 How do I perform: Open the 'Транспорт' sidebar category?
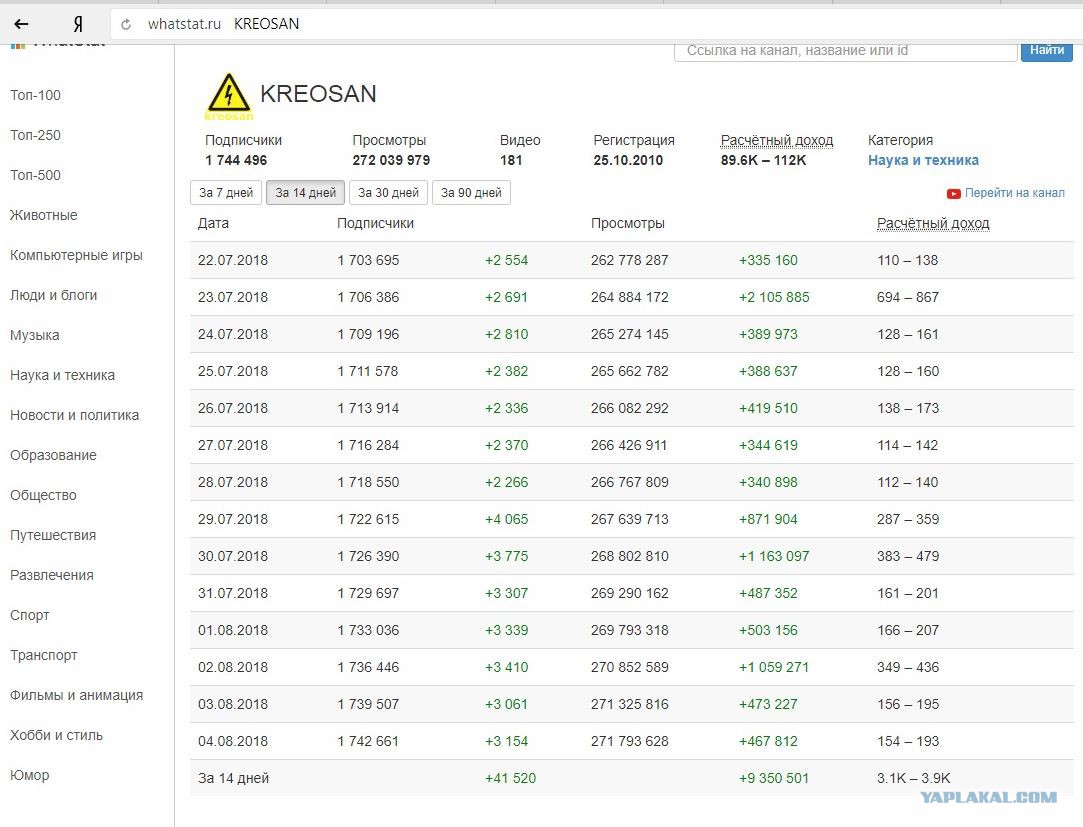pyautogui.click(x=44, y=656)
